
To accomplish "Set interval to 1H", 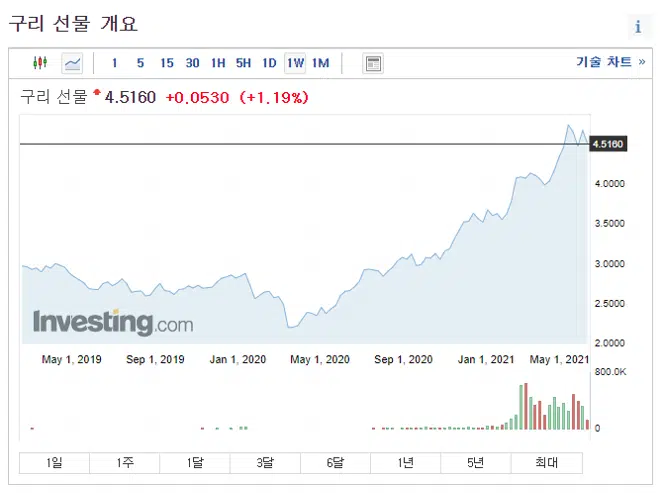I will 218,63.
